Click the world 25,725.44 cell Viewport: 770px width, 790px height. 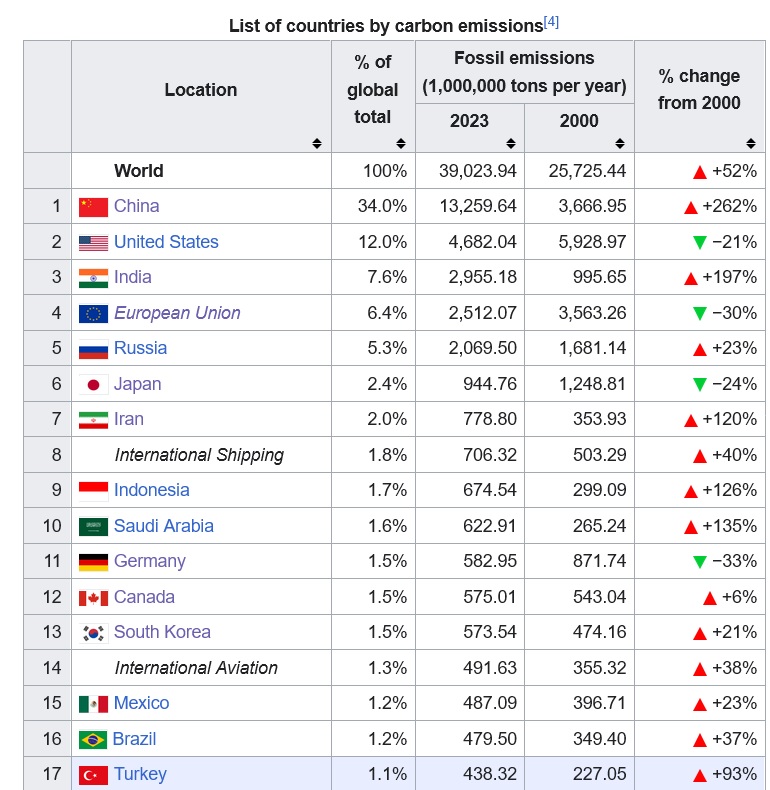579,171
